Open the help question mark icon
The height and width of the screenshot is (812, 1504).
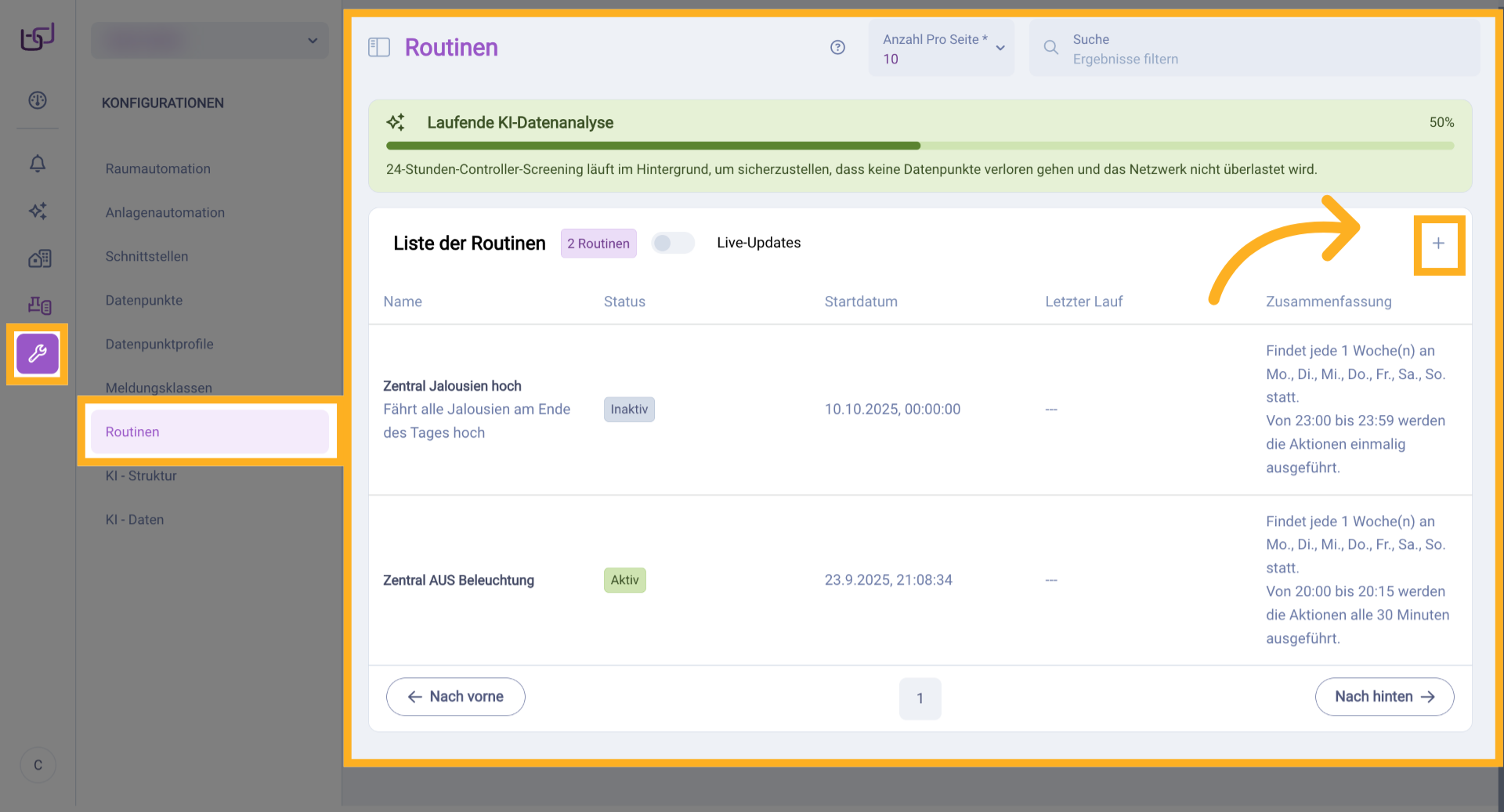click(837, 48)
